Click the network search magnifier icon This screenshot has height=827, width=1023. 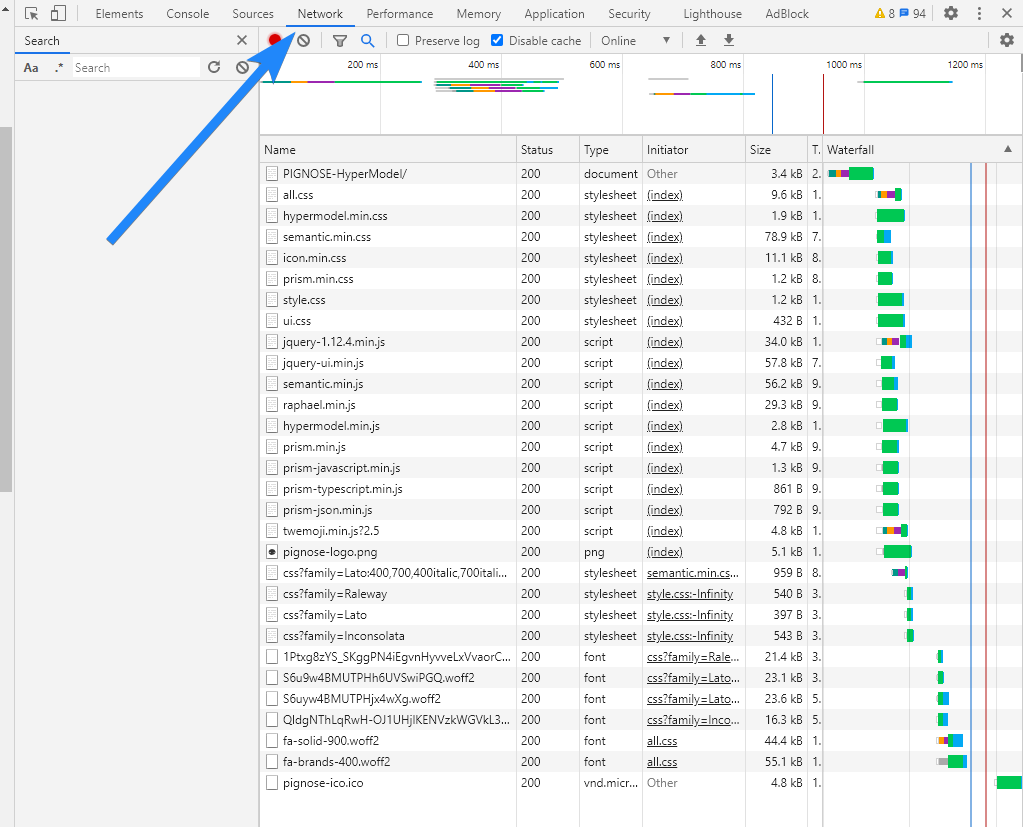coord(367,41)
